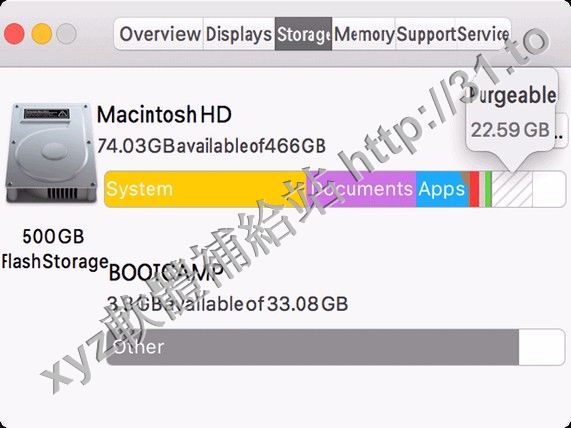Open the Support tab

tap(425, 34)
